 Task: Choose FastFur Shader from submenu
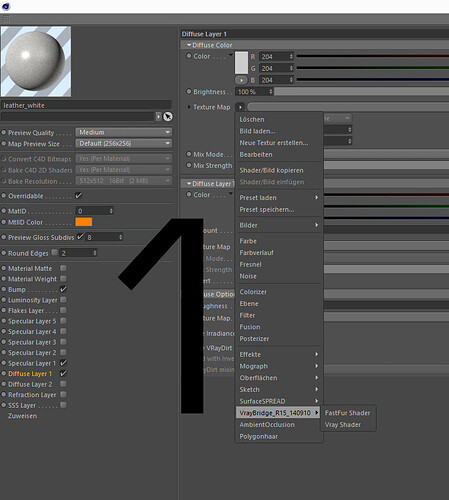[348, 413]
